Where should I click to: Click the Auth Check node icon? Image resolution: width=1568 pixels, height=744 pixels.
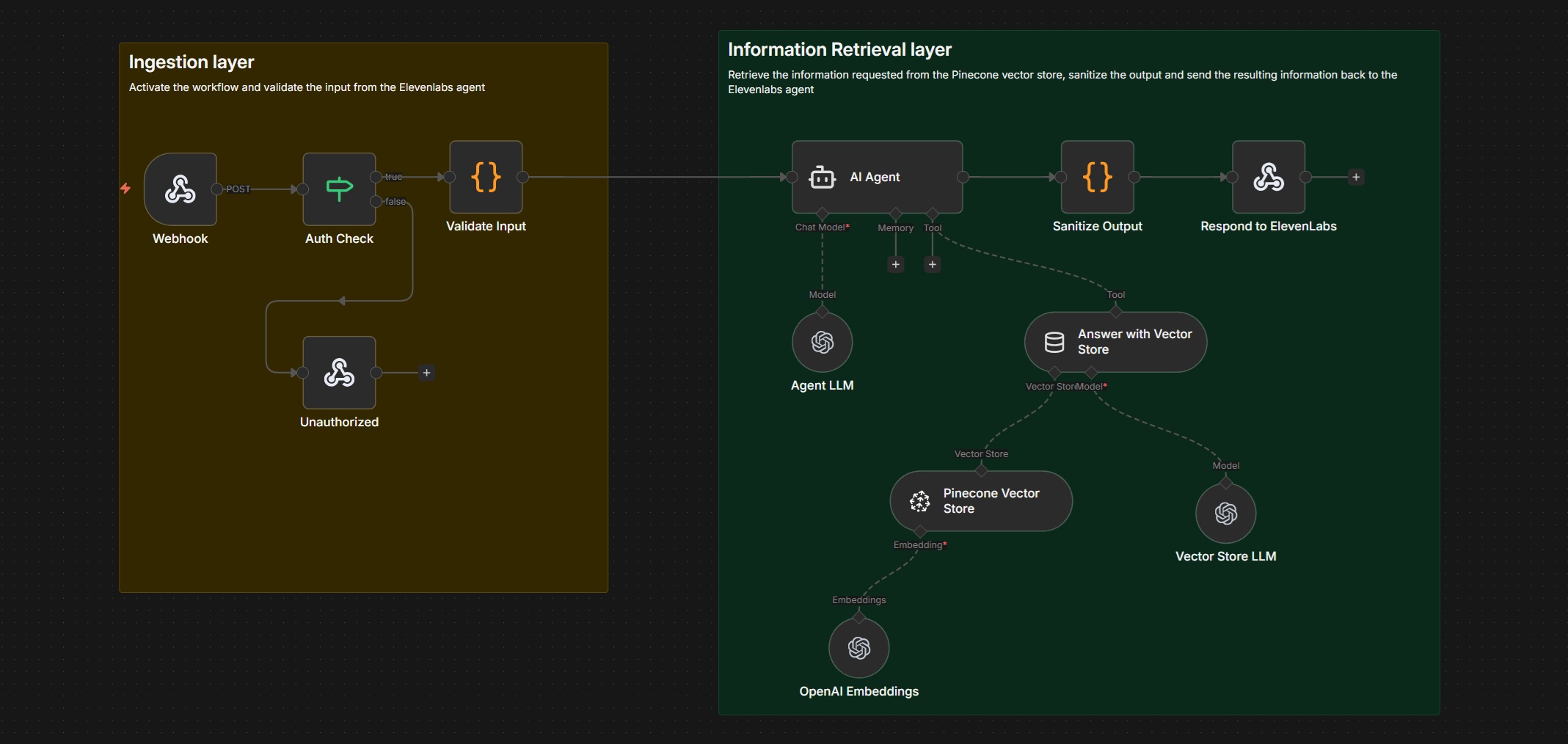pyautogui.click(x=339, y=189)
